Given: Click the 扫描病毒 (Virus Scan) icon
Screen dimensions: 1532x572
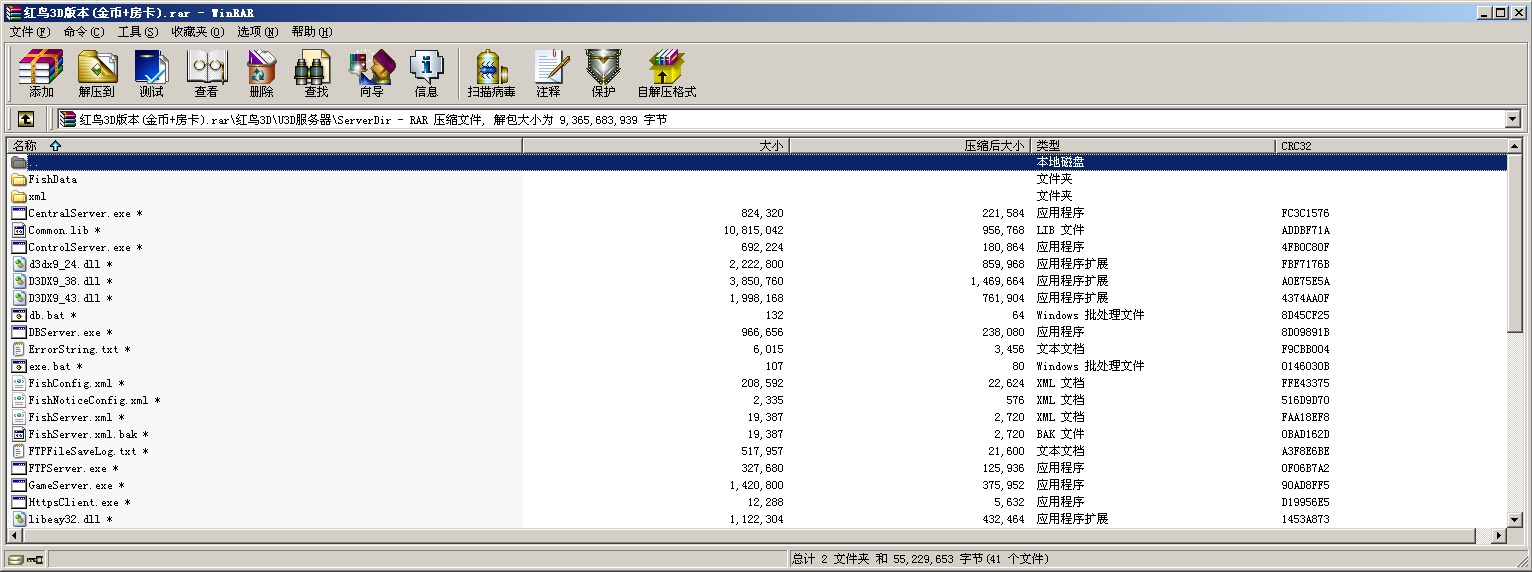Looking at the screenshot, I should [x=491, y=73].
